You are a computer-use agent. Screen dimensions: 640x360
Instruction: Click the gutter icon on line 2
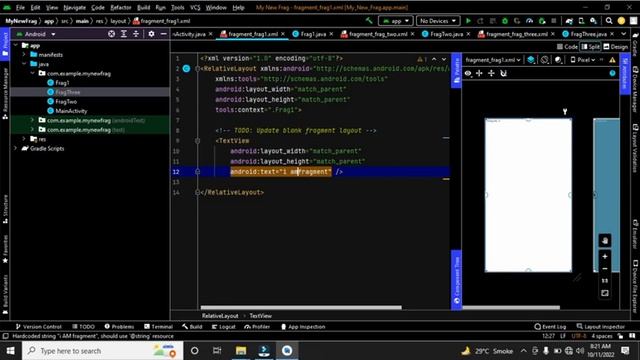click(x=186, y=69)
